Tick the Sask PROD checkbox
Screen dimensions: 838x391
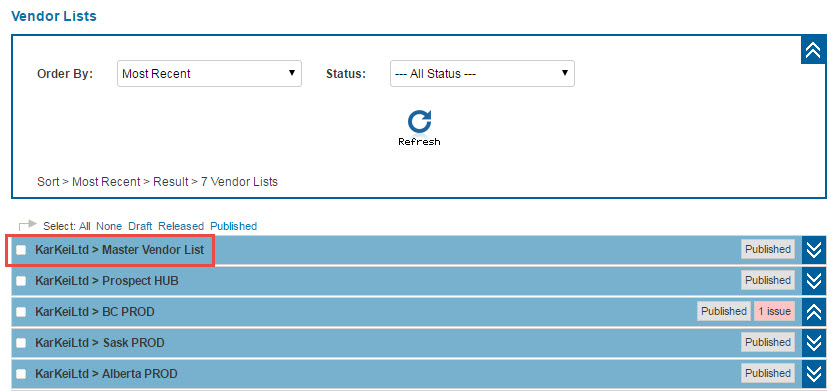[x=21, y=343]
